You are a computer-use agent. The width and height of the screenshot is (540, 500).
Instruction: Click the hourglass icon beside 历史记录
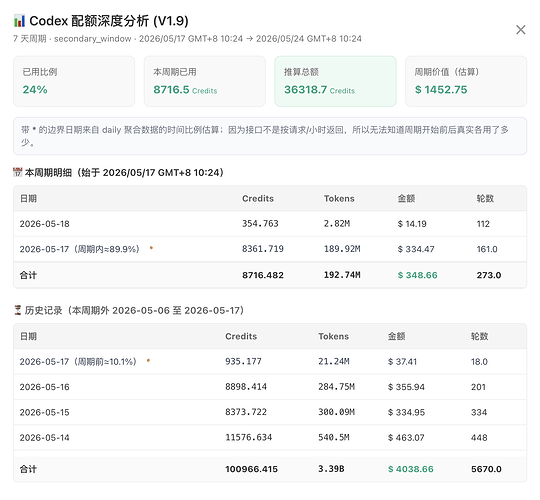tap(18, 310)
